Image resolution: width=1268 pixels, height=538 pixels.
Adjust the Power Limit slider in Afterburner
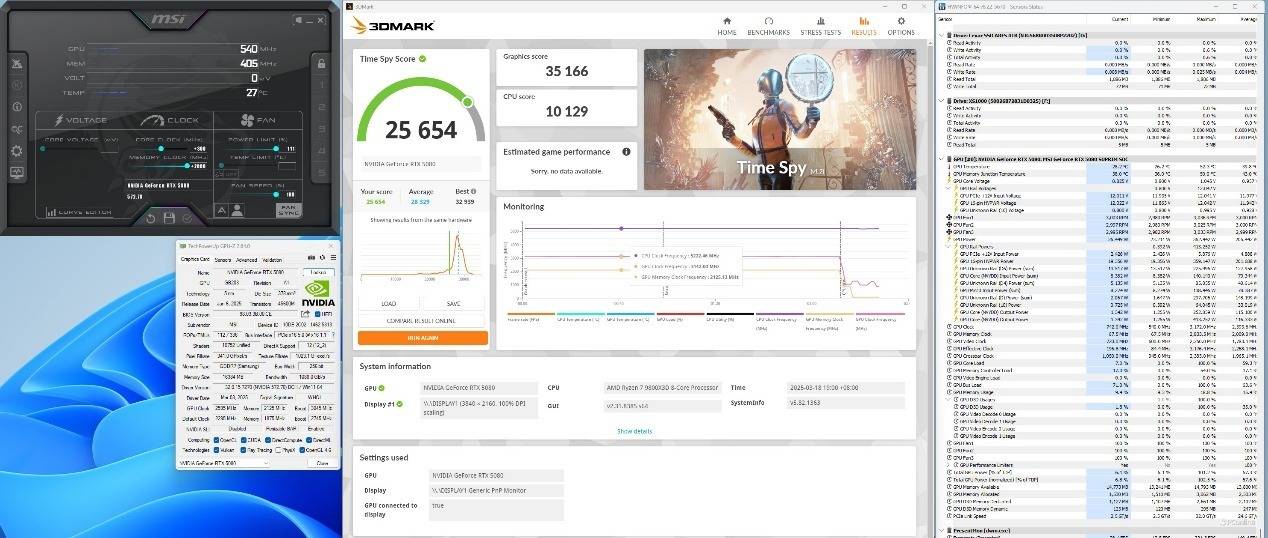(275, 149)
